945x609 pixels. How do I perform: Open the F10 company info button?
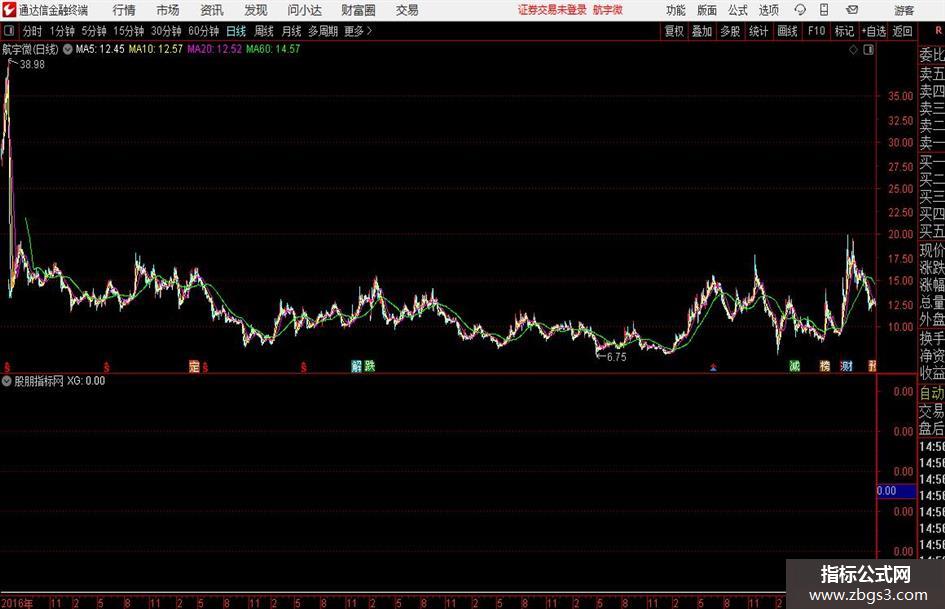(817, 31)
